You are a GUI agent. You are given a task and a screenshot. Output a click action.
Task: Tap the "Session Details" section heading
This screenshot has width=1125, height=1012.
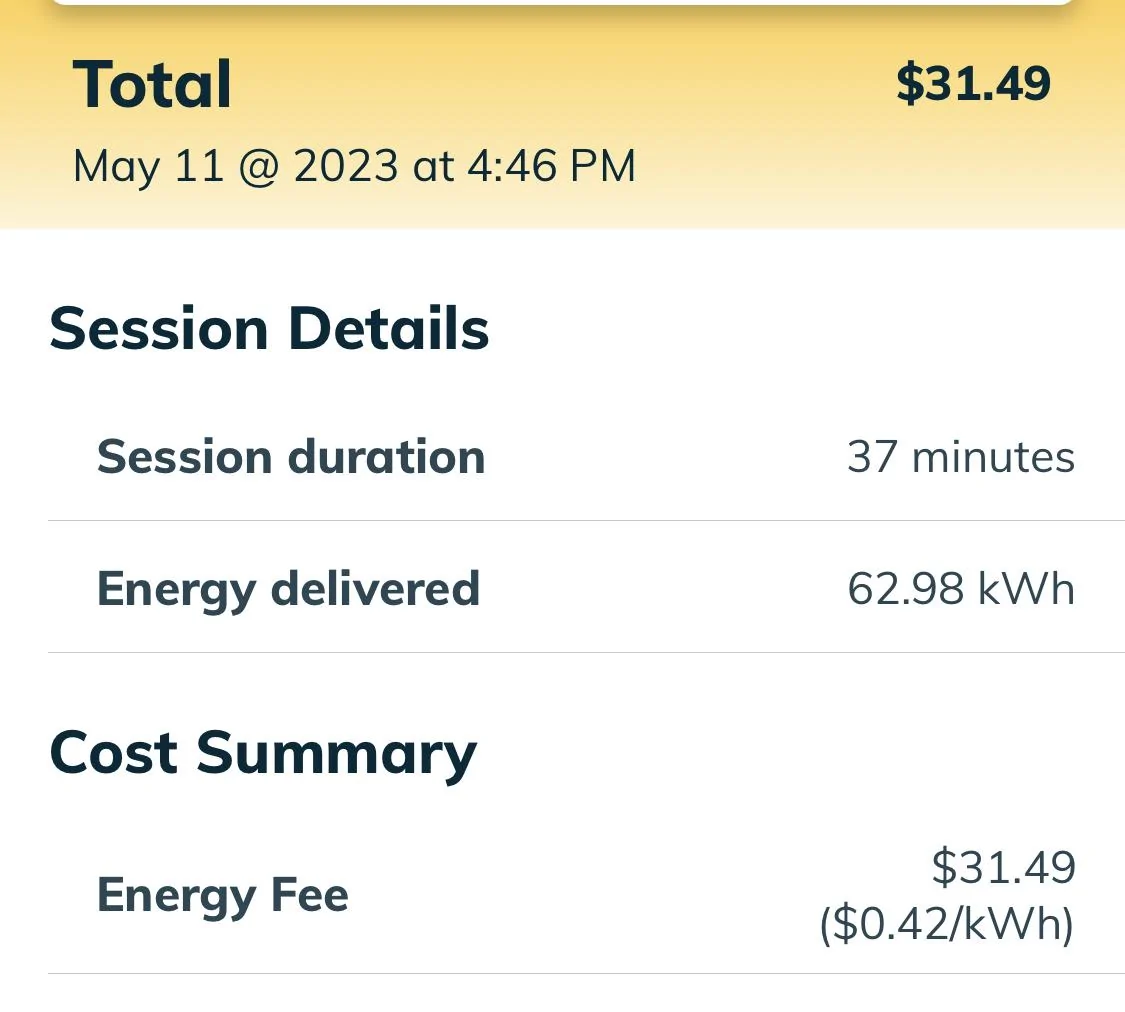269,329
